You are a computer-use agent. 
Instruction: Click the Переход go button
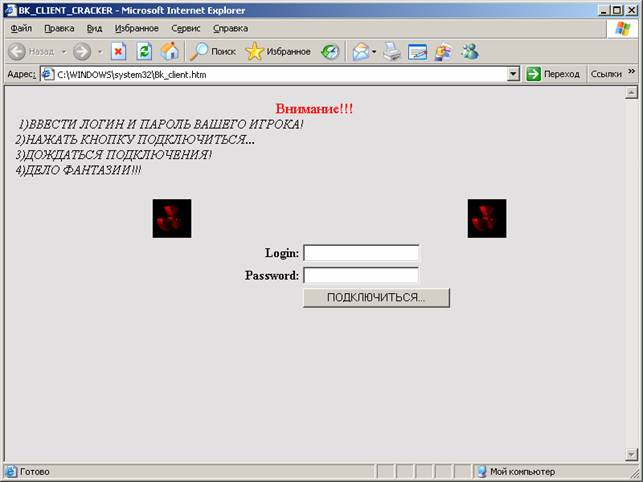(553, 74)
